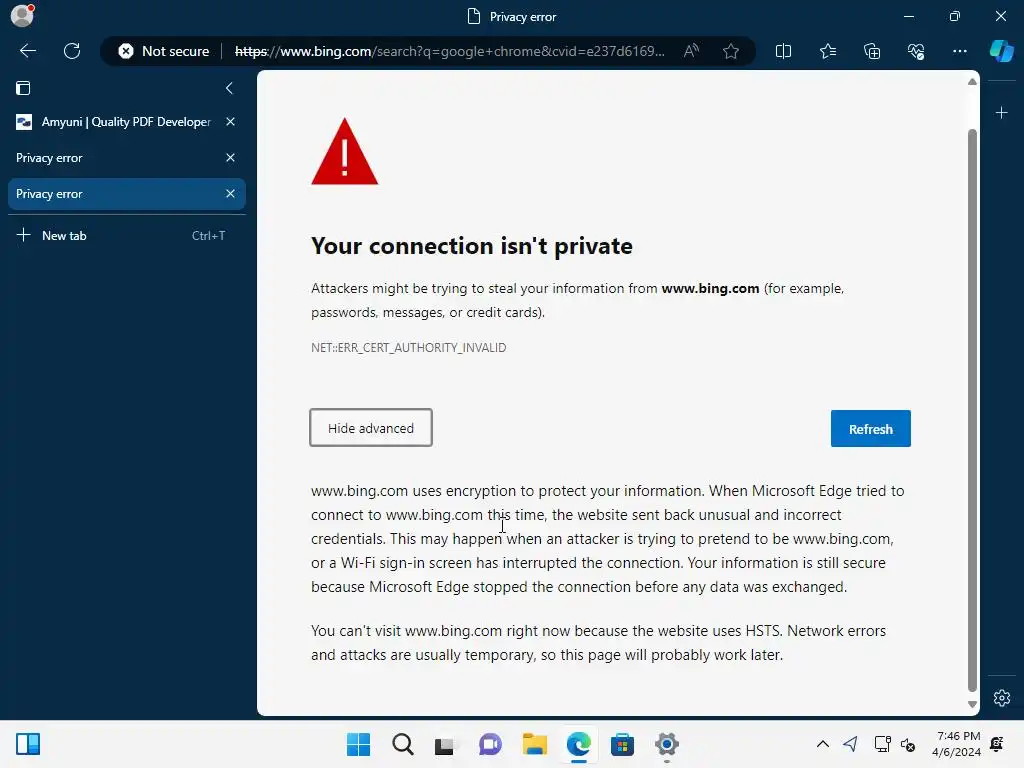Click the vertical scrollbar thumb

pyautogui.click(x=972, y=409)
